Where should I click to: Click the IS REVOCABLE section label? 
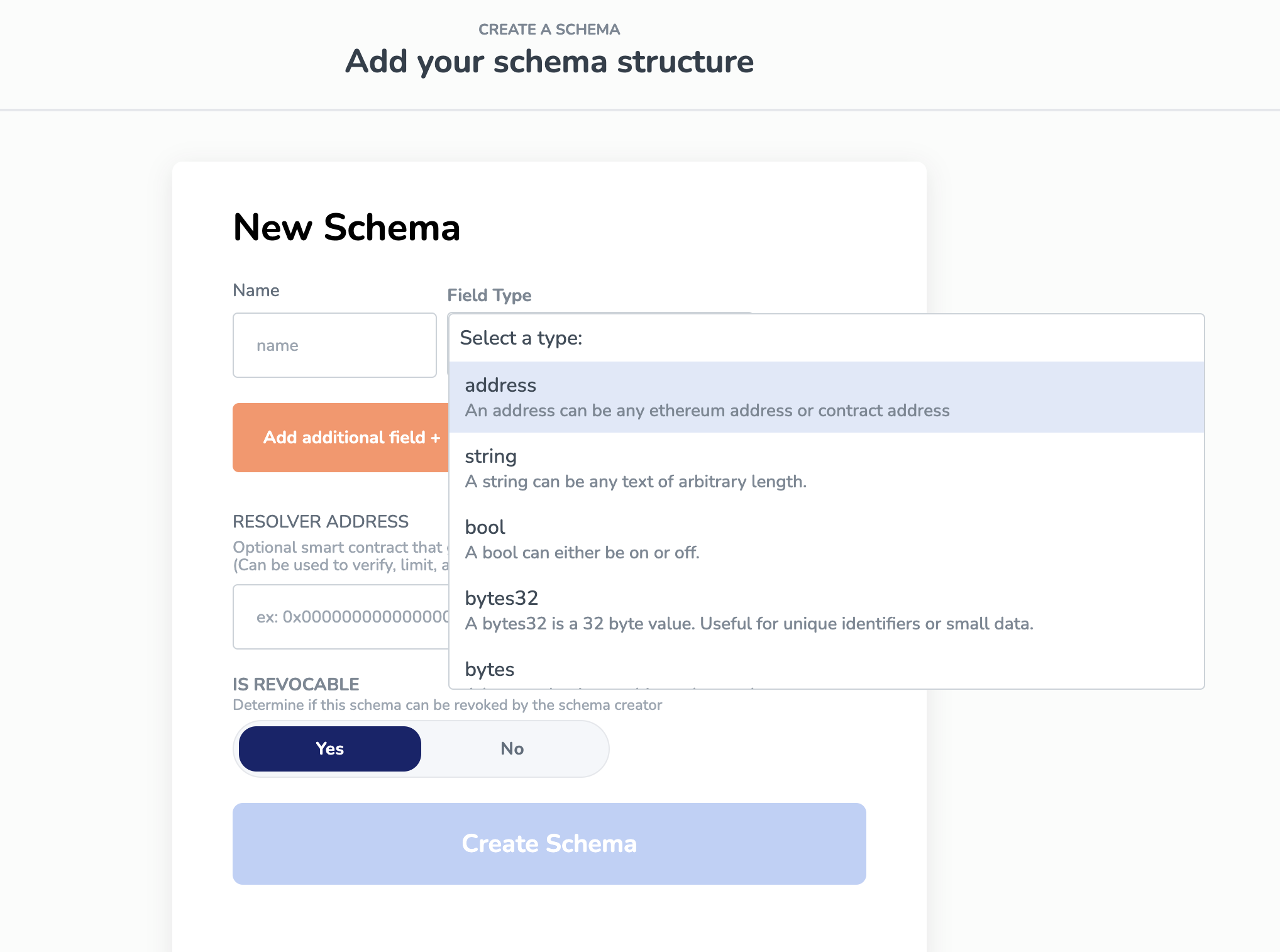pyautogui.click(x=295, y=684)
